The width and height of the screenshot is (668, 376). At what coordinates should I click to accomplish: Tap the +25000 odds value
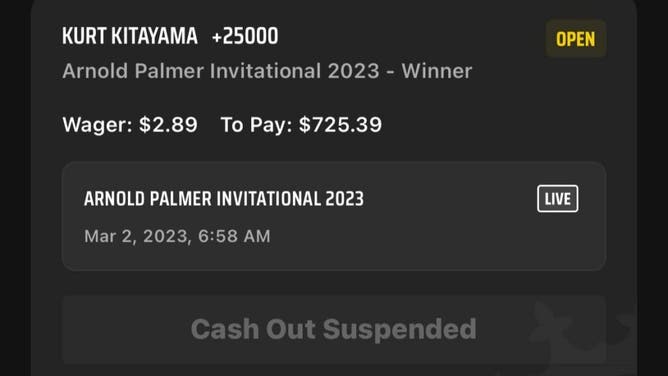(245, 36)
